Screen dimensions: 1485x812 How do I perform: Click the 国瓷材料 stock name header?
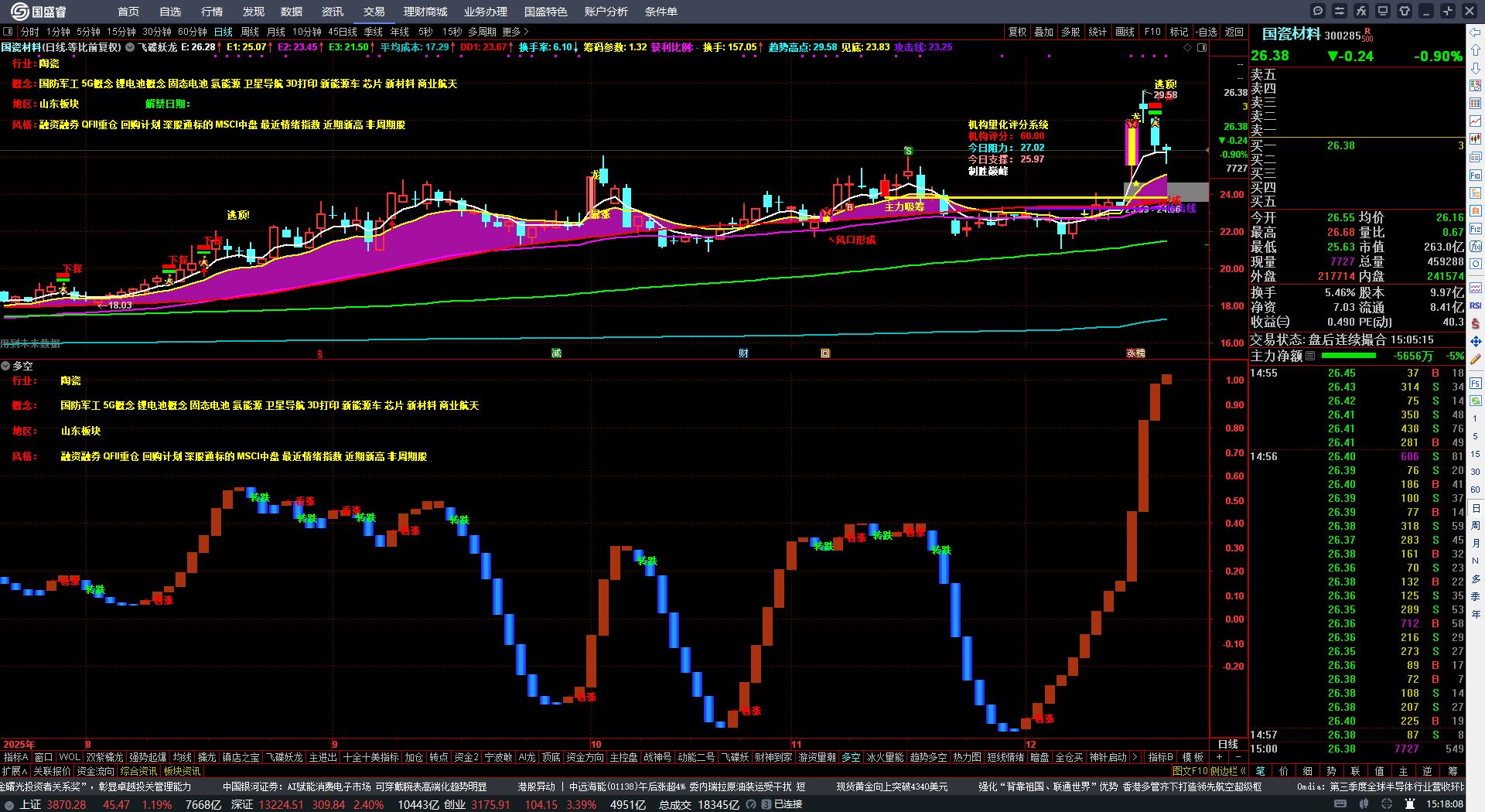pos(1291,34)
